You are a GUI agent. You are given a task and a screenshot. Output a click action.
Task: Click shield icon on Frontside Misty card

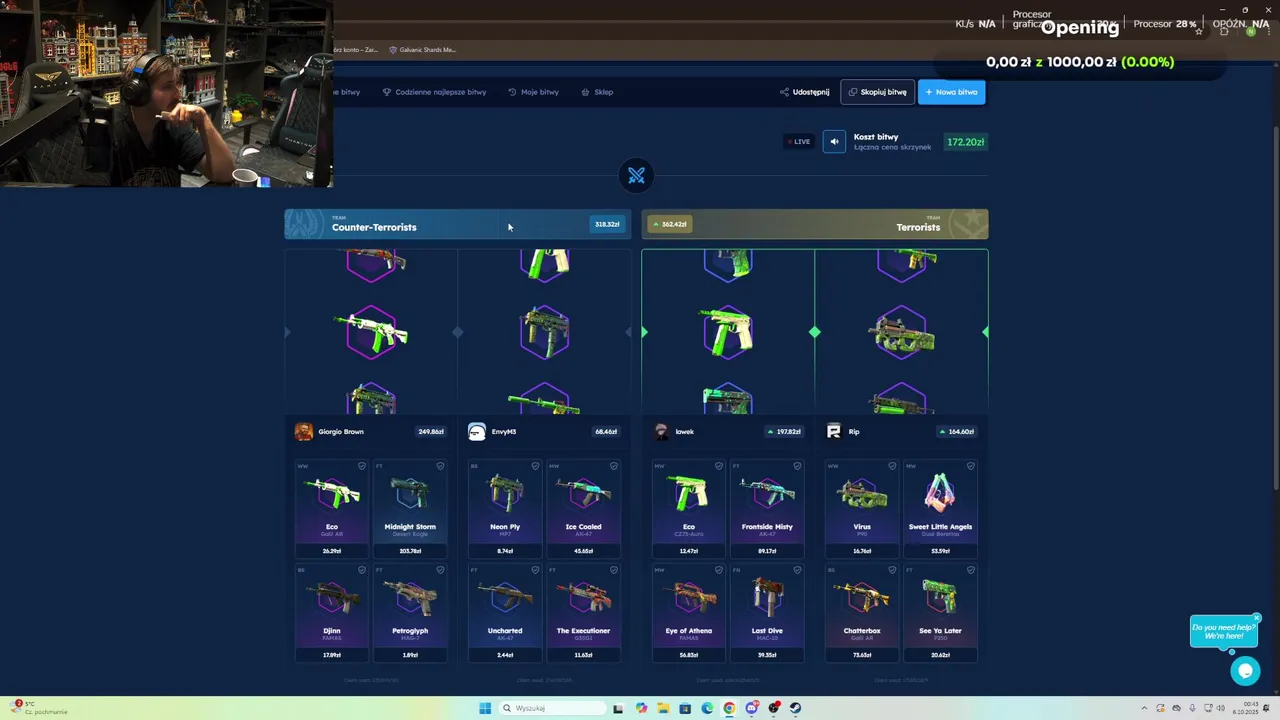click(x=797, y=466)
